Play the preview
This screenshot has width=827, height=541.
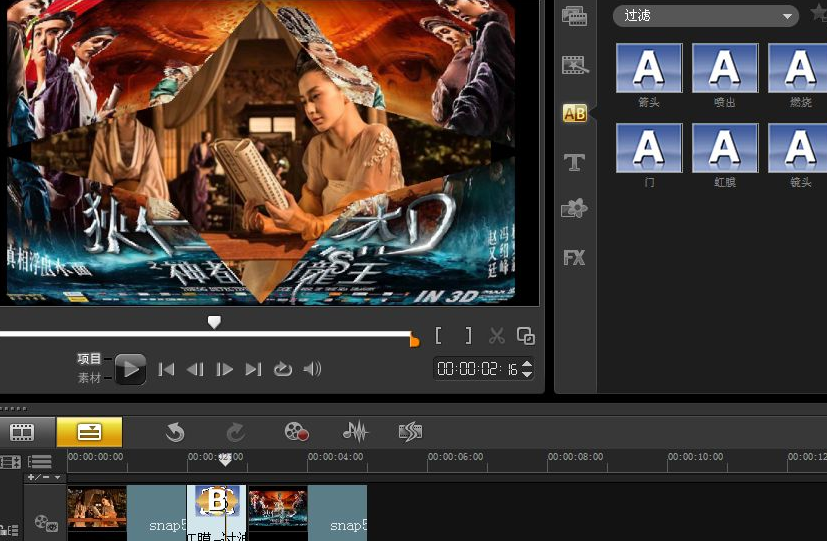click(x=130, y=369)
